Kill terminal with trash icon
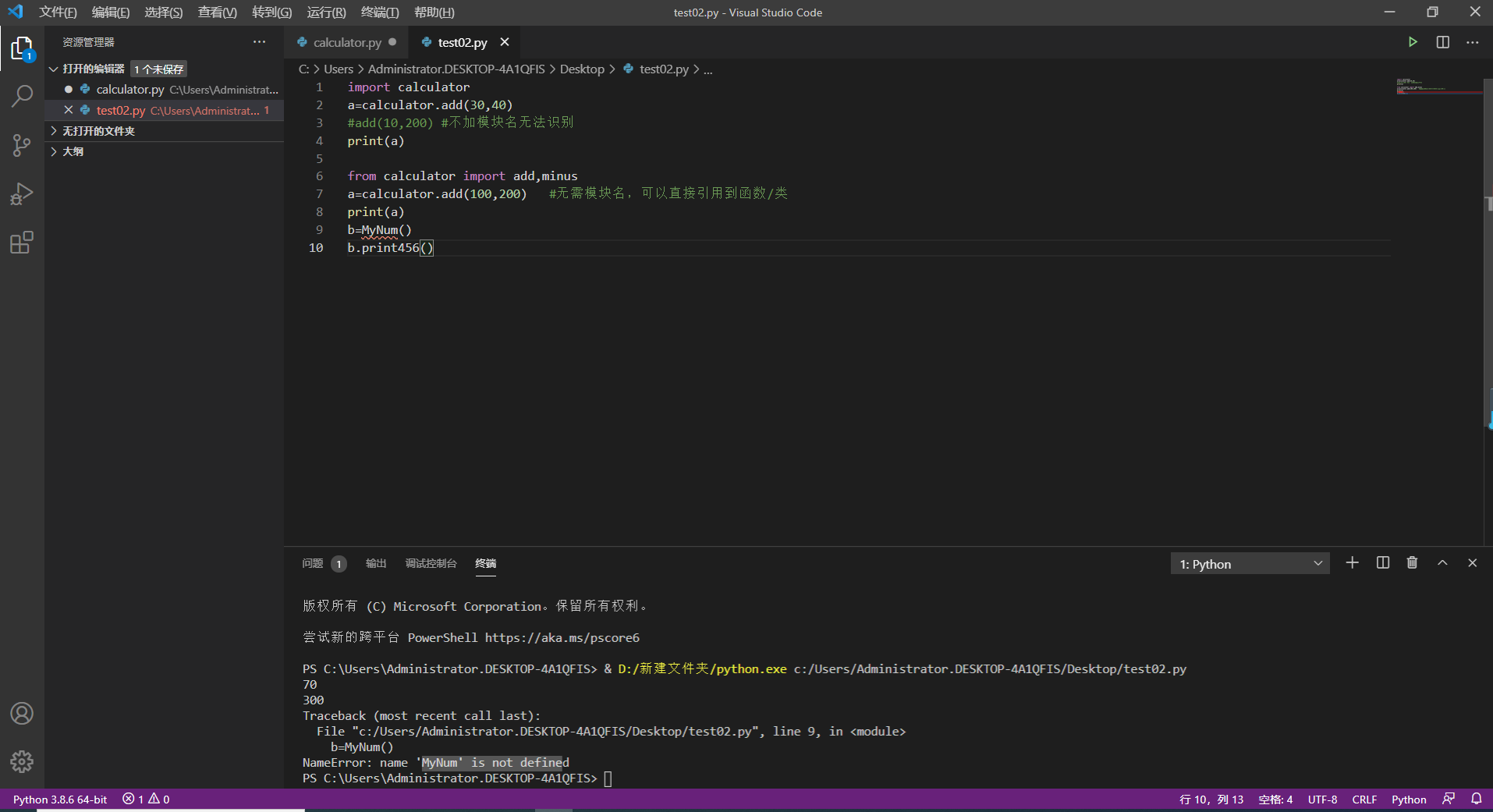The height and width of the screenshot is (812, 1493). point(1412,563)
